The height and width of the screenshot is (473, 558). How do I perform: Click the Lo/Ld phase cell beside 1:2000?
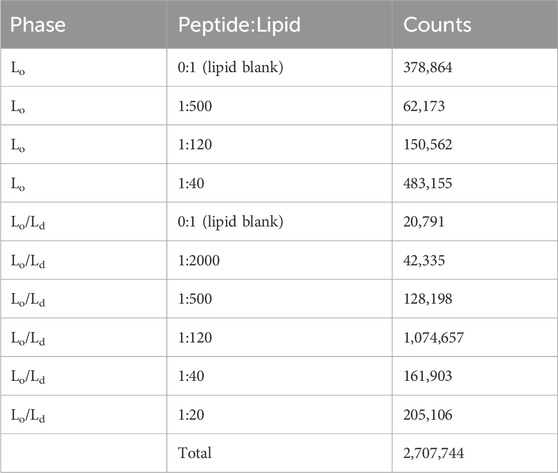84,260
